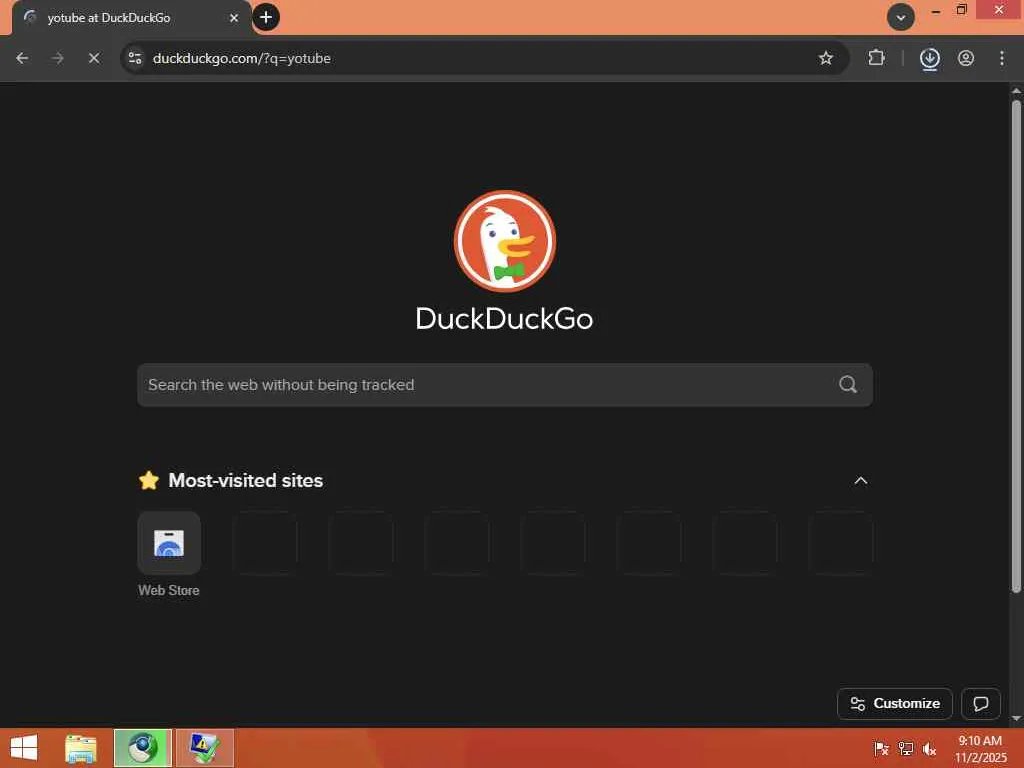The width and height of the screenshot is (1024, 768).
Task: Collapse the Most-visited sites section
Action: pos(861,481)
